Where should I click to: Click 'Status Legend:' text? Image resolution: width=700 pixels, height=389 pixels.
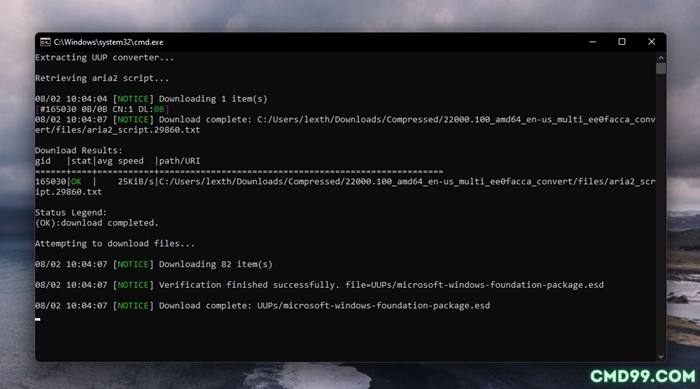tap(71, 213)
